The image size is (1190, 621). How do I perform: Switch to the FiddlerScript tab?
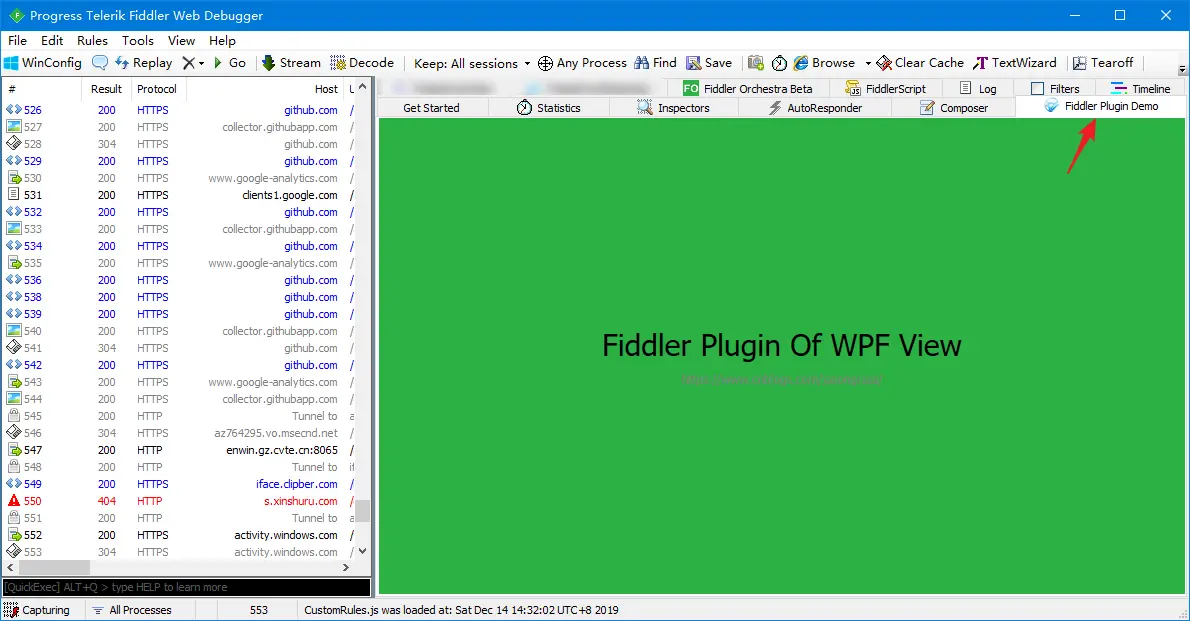click(x=886, y=89)
